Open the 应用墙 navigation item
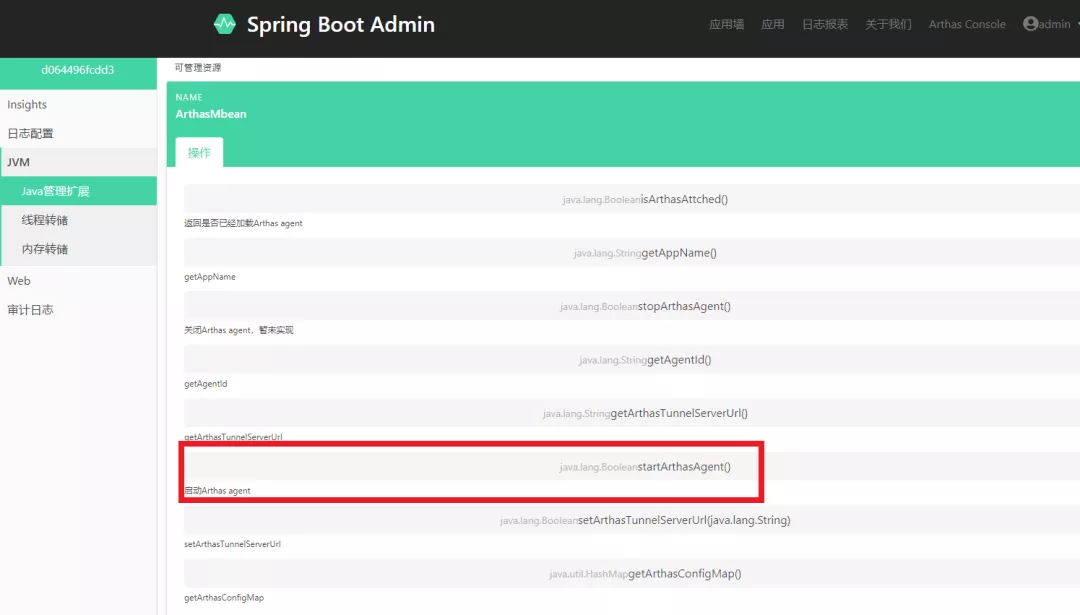Viewport: 1080px width, 615px height. point(726,25)
